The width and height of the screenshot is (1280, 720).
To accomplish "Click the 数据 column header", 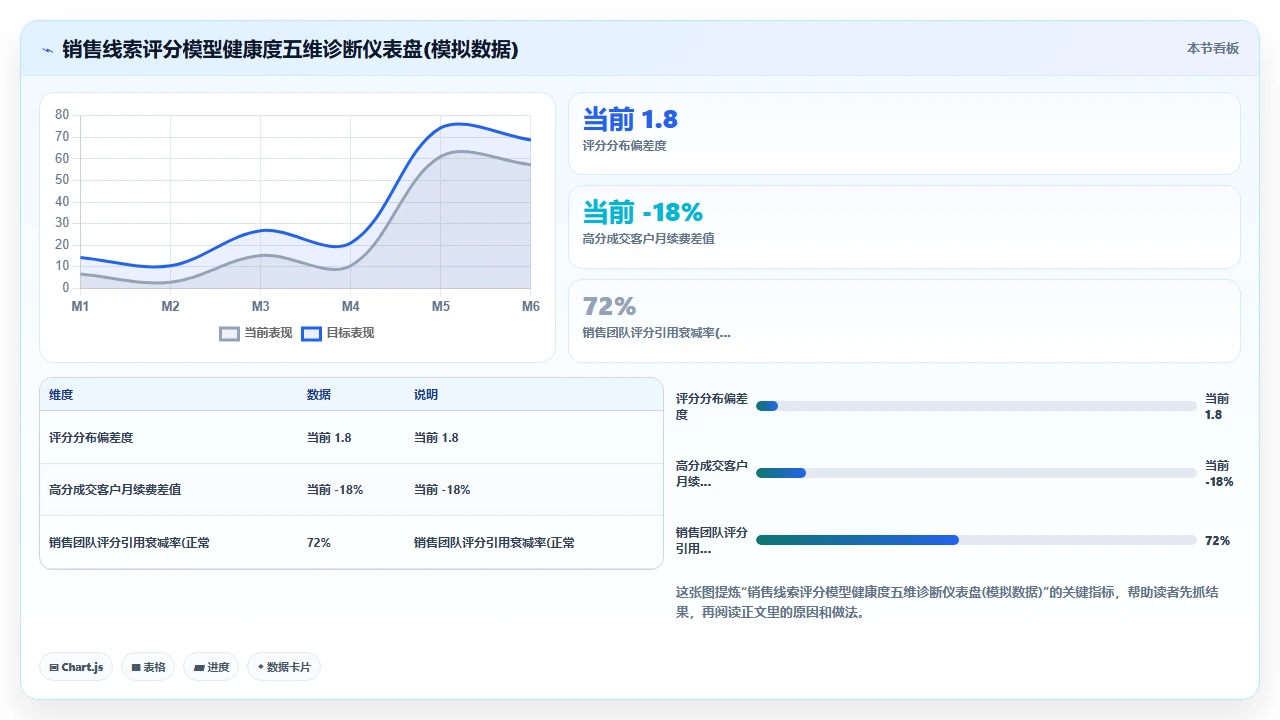I will (x=319, y=395).
